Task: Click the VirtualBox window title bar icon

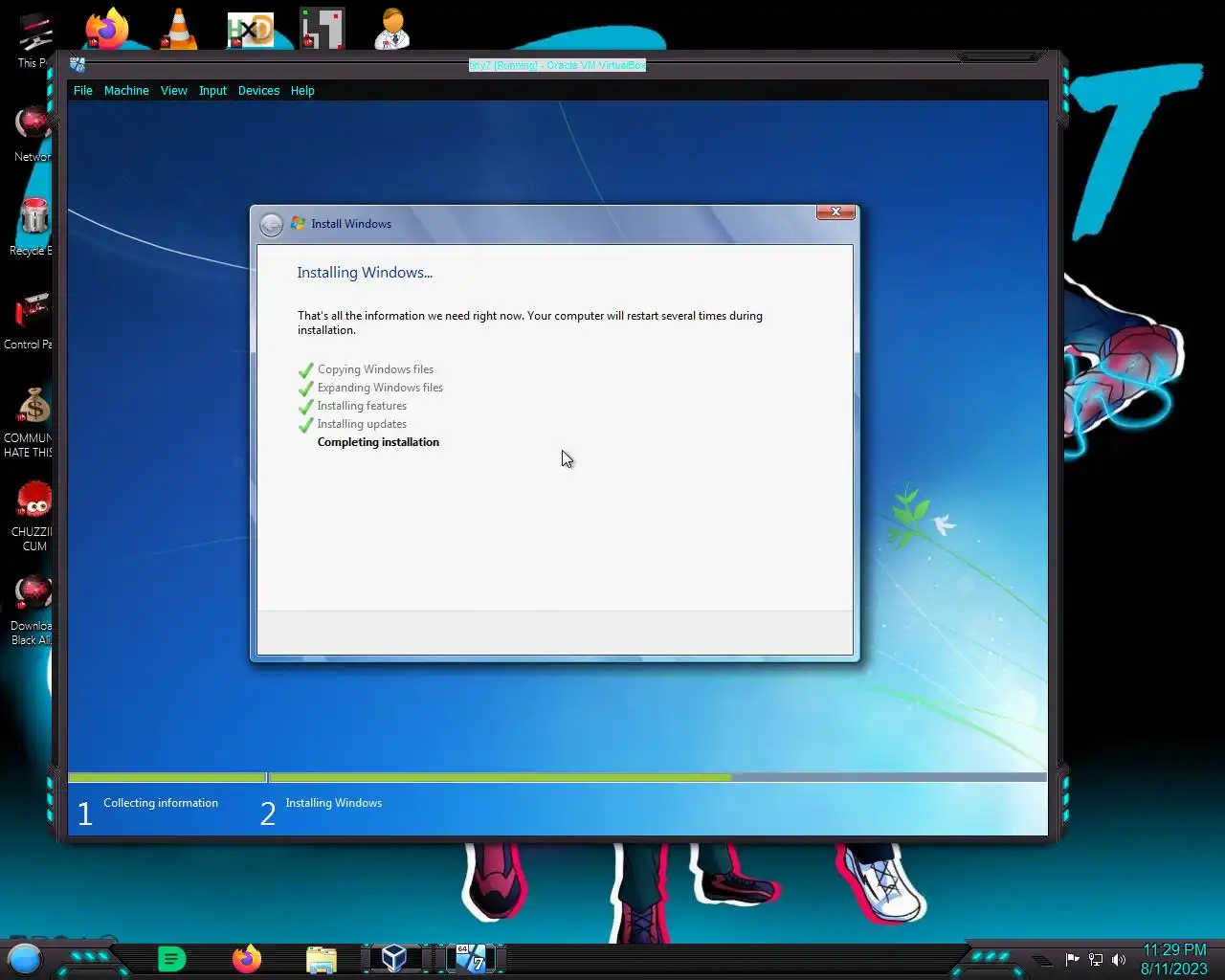Action: coord(78,65)
